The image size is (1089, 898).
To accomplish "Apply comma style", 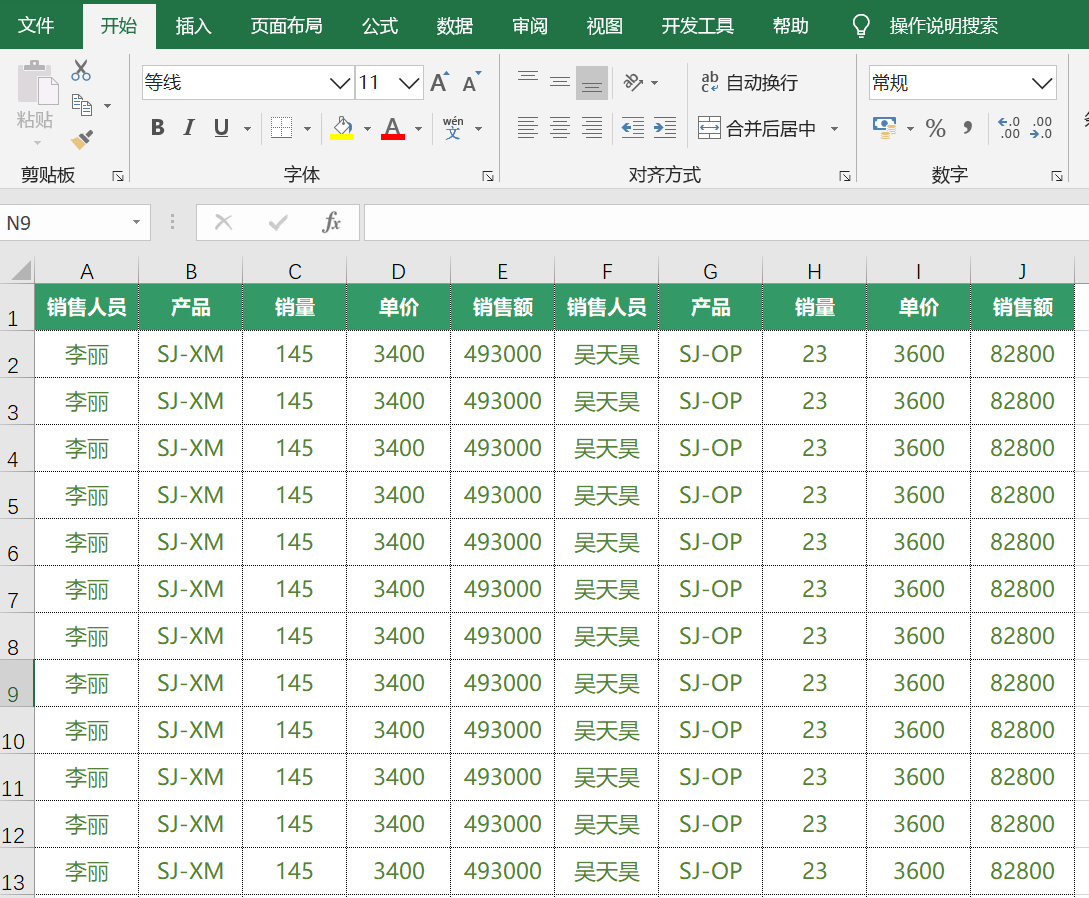I will (x=967, y=128).
